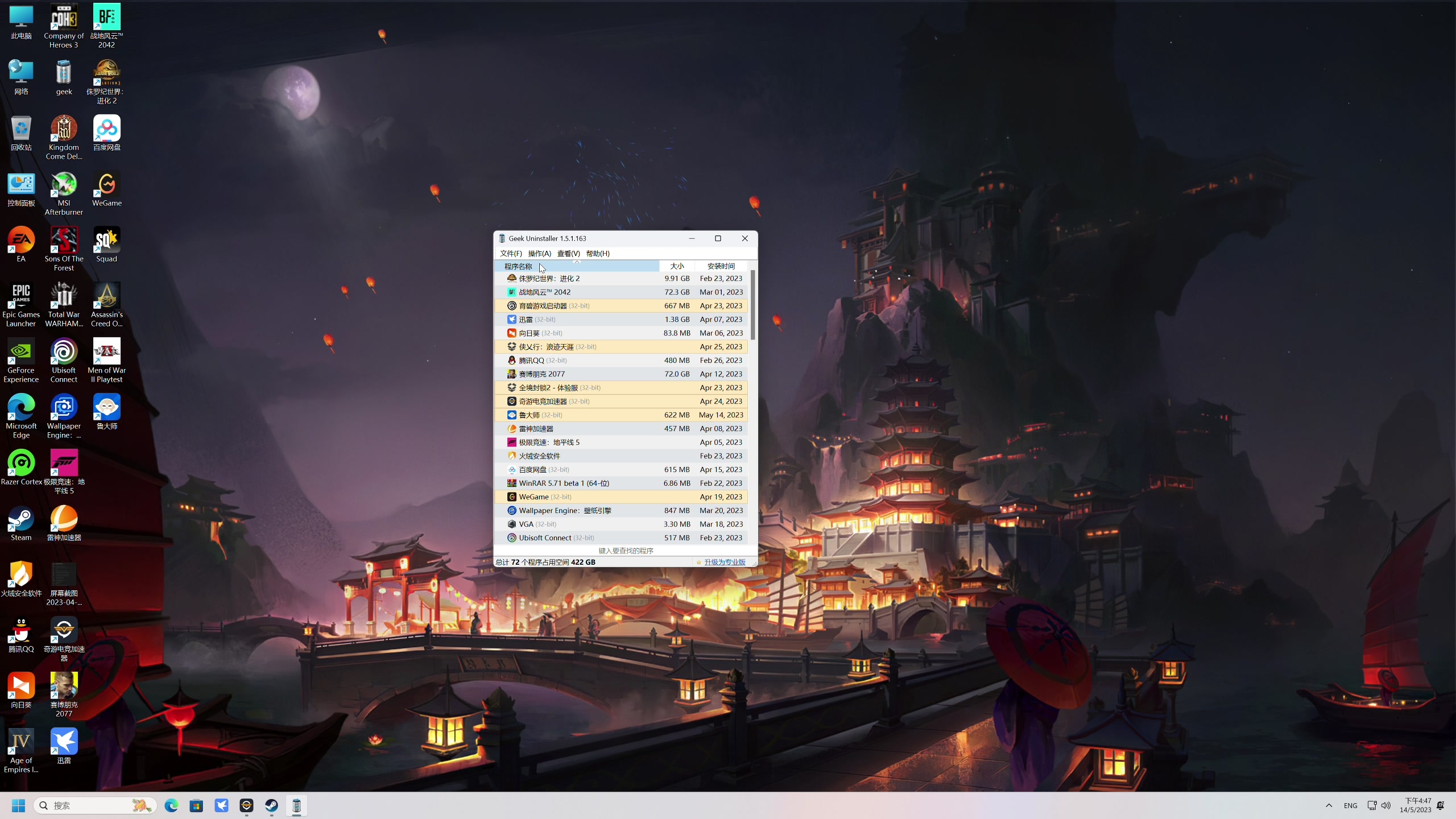The image size is (1456, 819).
Task: Select the 极限竞速: 地平线 5 list row
Action: click(621, 442)
